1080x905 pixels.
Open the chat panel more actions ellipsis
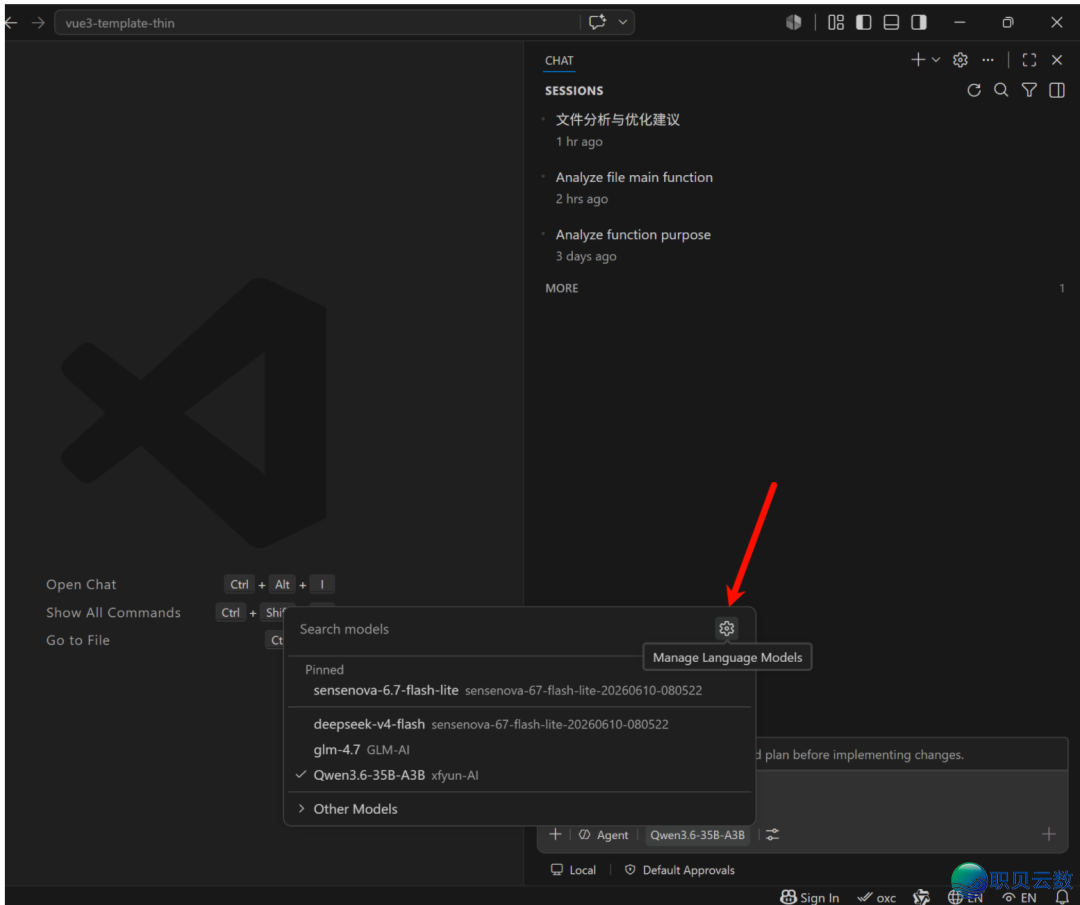[x=988, y=60]
